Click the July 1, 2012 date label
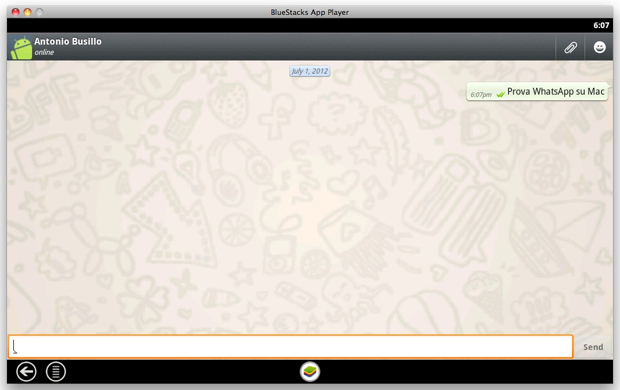The width and height of the screenshot is (620, 390). coord(310,71)
